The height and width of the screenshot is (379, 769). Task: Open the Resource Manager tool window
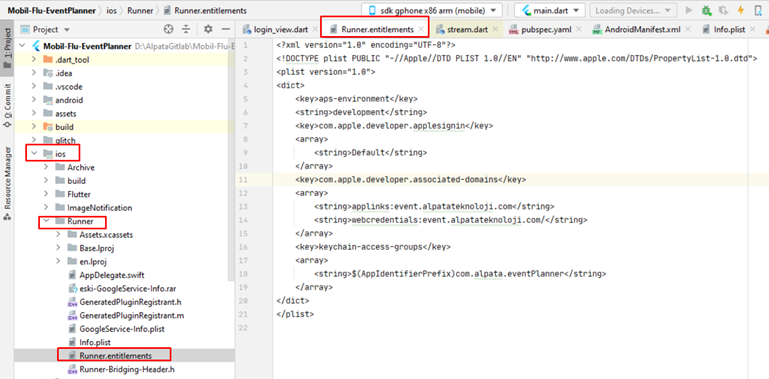click(x=7, y=184)
